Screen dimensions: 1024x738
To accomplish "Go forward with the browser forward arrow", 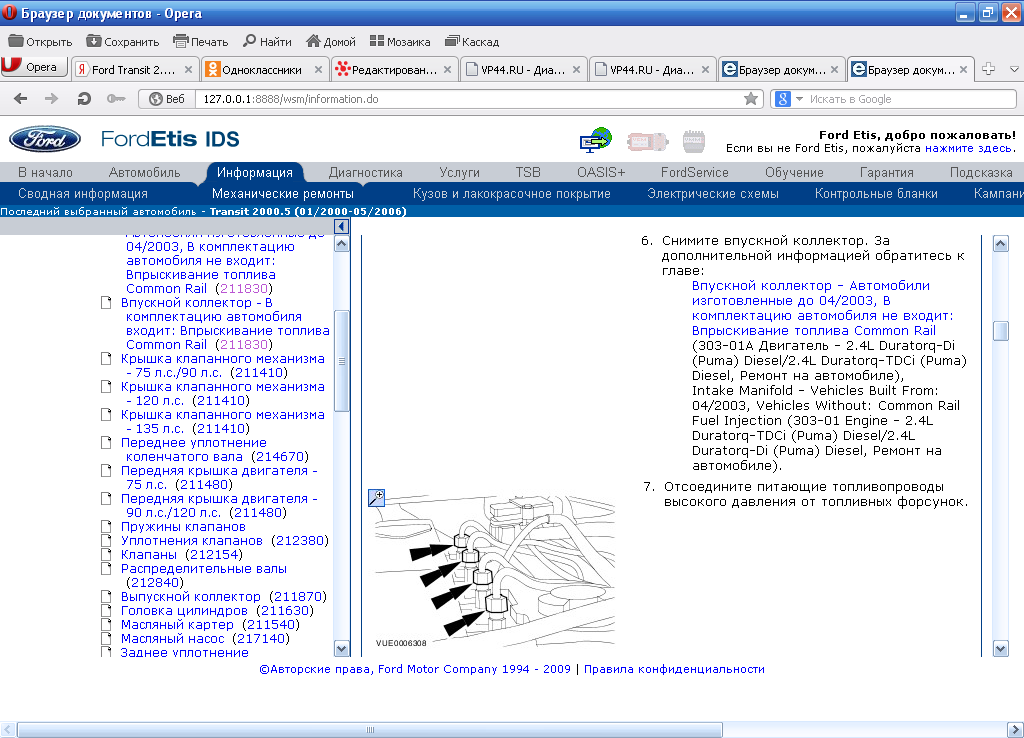I will point(52,99).
